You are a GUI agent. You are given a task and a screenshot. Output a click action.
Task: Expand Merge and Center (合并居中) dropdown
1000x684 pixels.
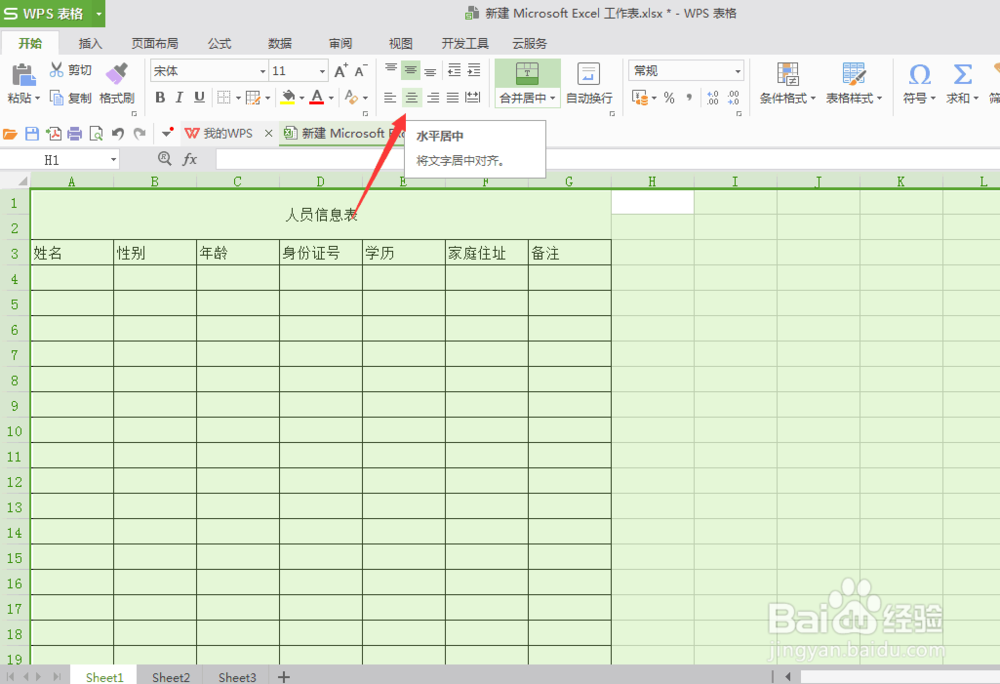[x=553, y=98]
